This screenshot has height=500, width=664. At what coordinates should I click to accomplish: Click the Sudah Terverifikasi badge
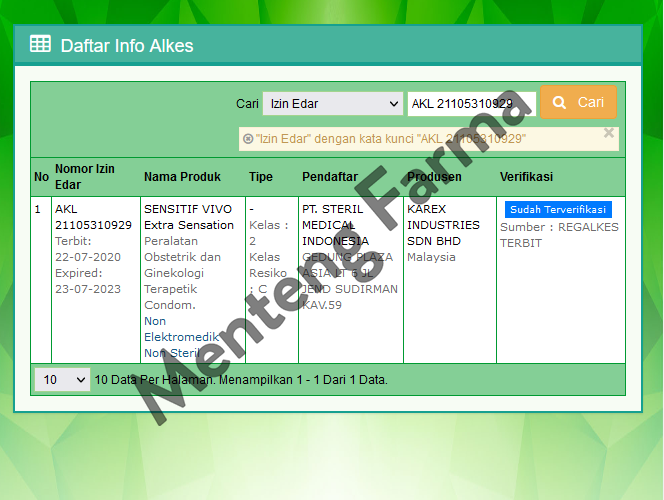point(557,210)
